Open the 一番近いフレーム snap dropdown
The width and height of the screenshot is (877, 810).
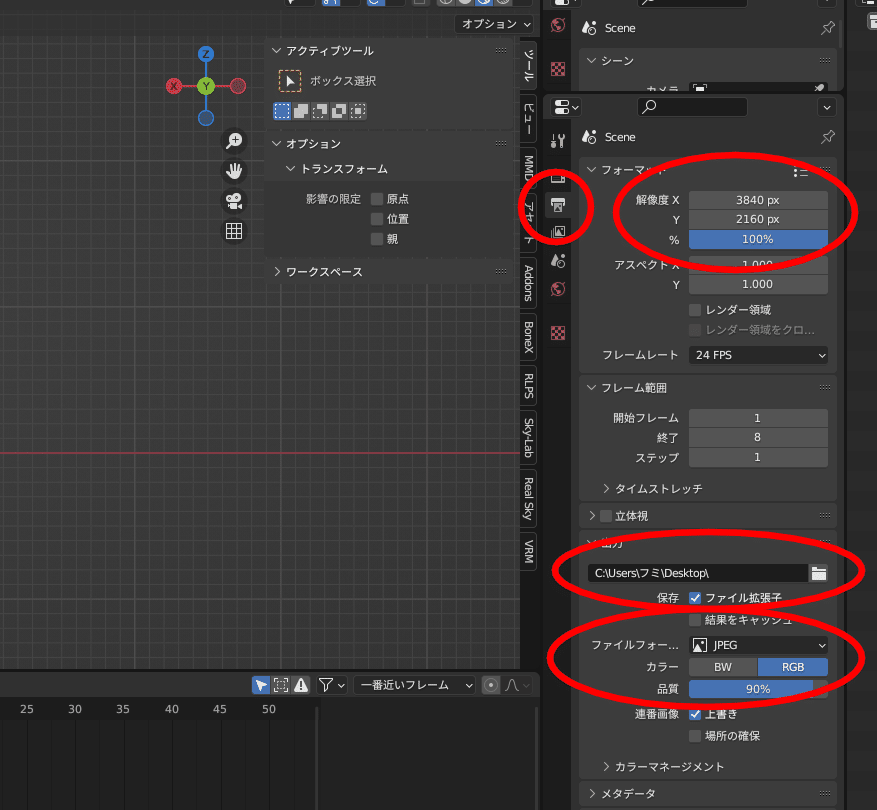(414, 685)
